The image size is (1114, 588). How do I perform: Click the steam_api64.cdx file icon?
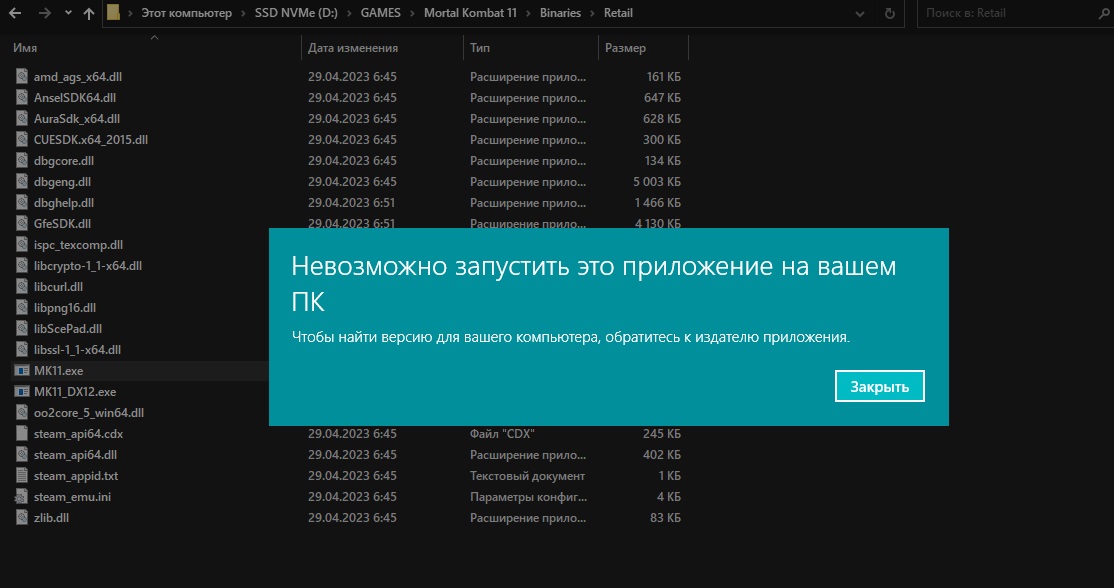(x=22, y=434)
